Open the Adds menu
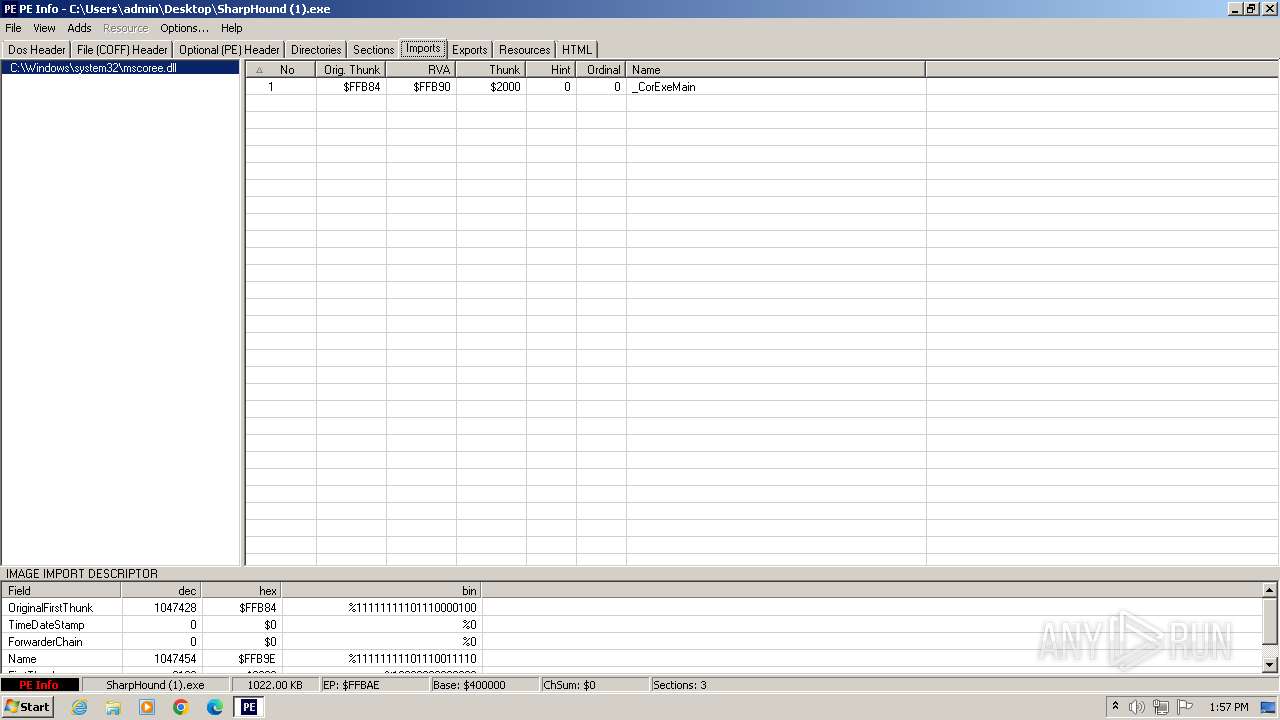Image resolution: width=1280 pixels, height=720 pixels. (x=79, y=28)
